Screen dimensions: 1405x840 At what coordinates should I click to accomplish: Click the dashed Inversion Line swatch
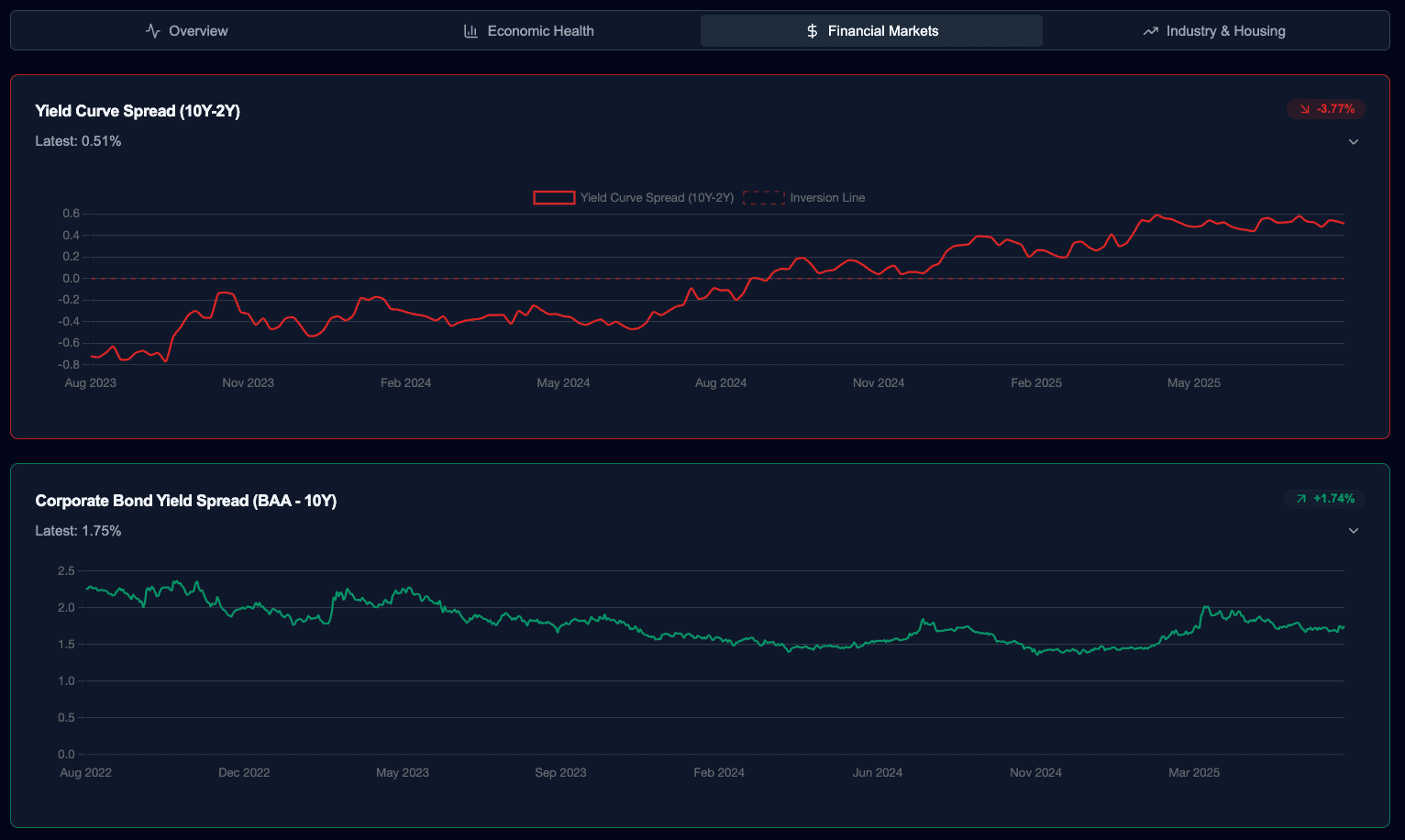click(763, 198)
